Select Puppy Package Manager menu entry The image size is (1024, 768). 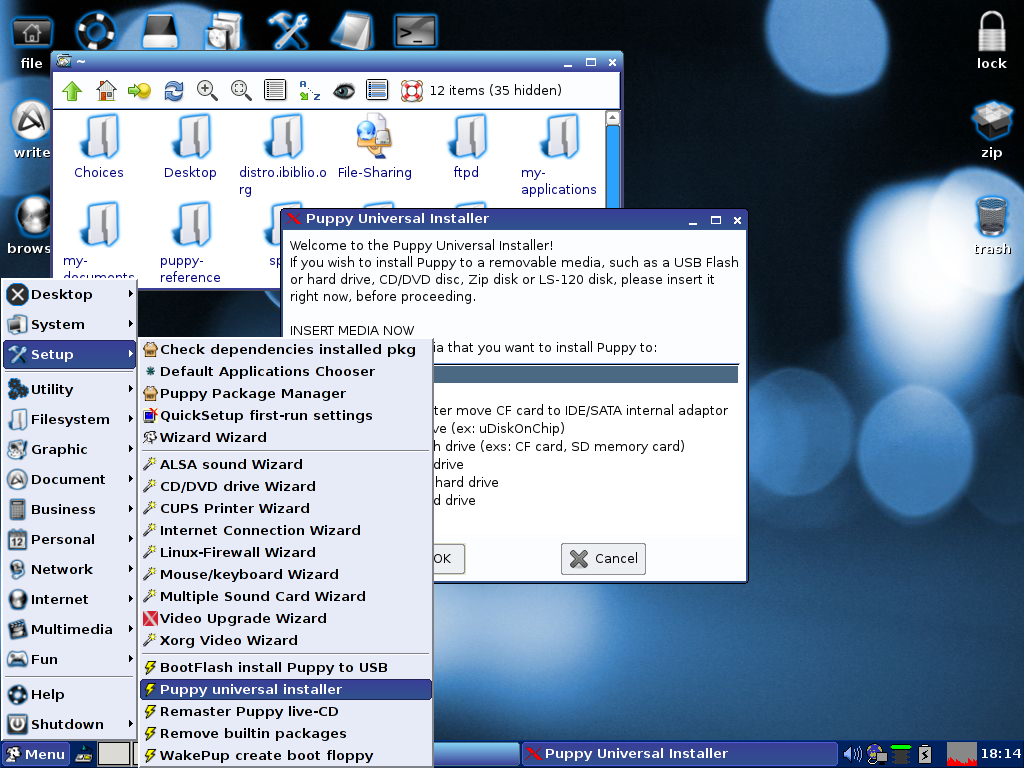285,394
